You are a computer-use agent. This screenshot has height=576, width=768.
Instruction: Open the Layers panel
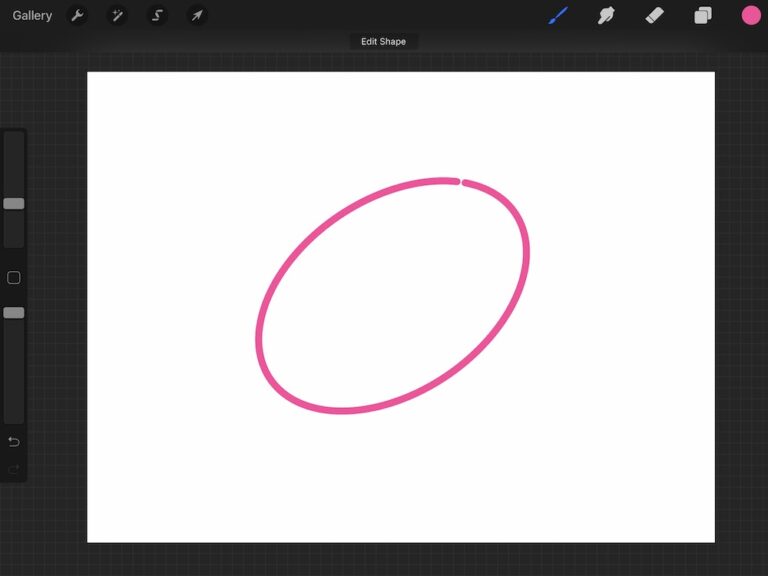point(703,15)
